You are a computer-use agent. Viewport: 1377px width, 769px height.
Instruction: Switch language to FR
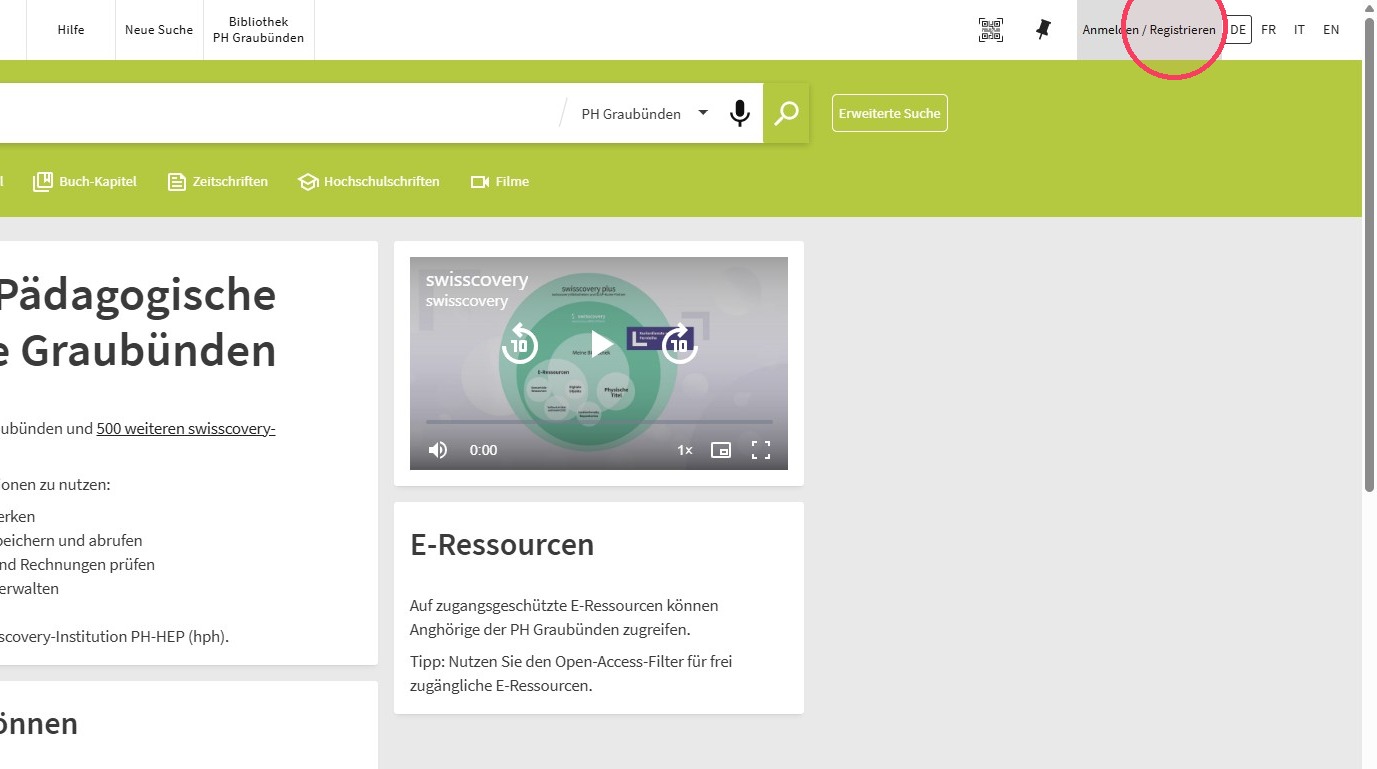click(1268, 30)
